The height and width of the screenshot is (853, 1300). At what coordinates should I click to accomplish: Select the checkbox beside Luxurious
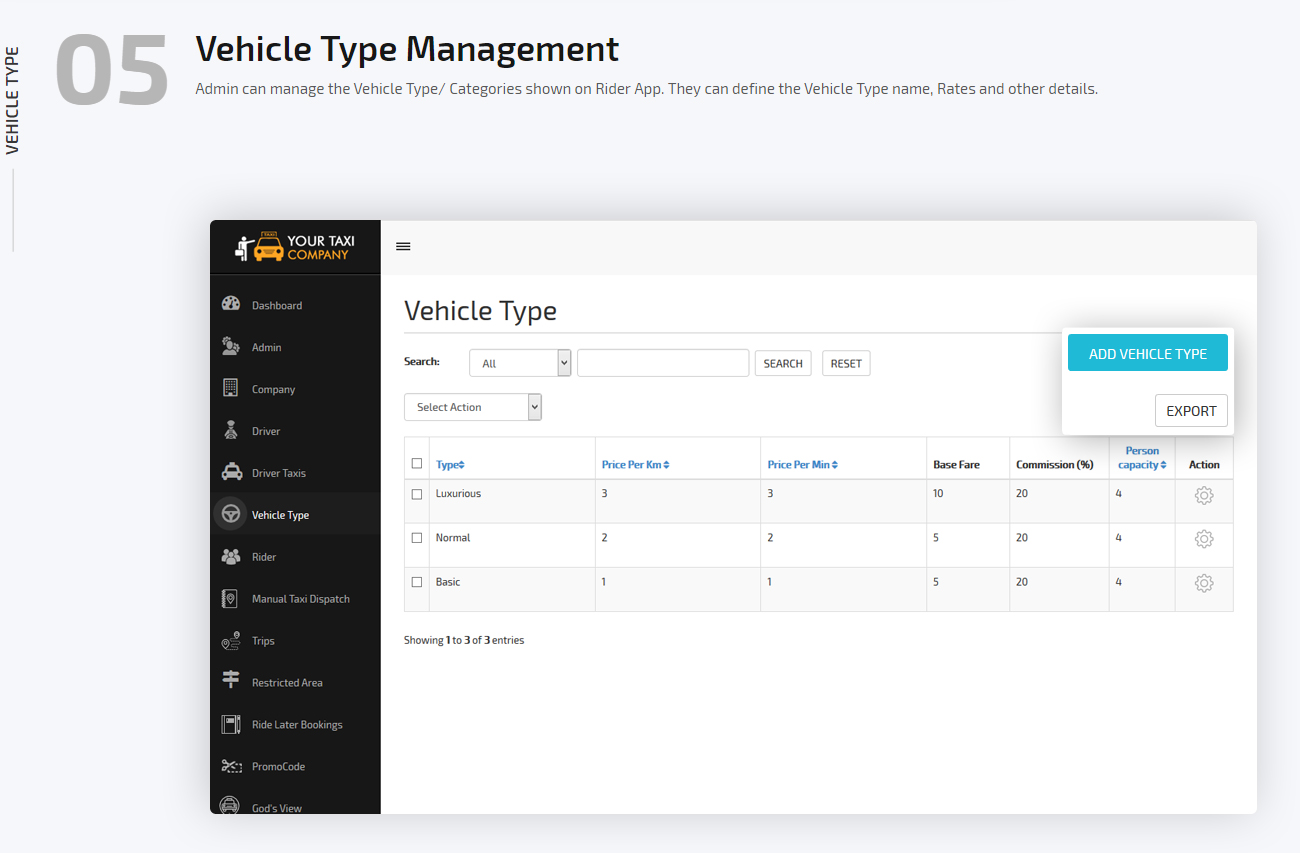[x=416, y=493]
